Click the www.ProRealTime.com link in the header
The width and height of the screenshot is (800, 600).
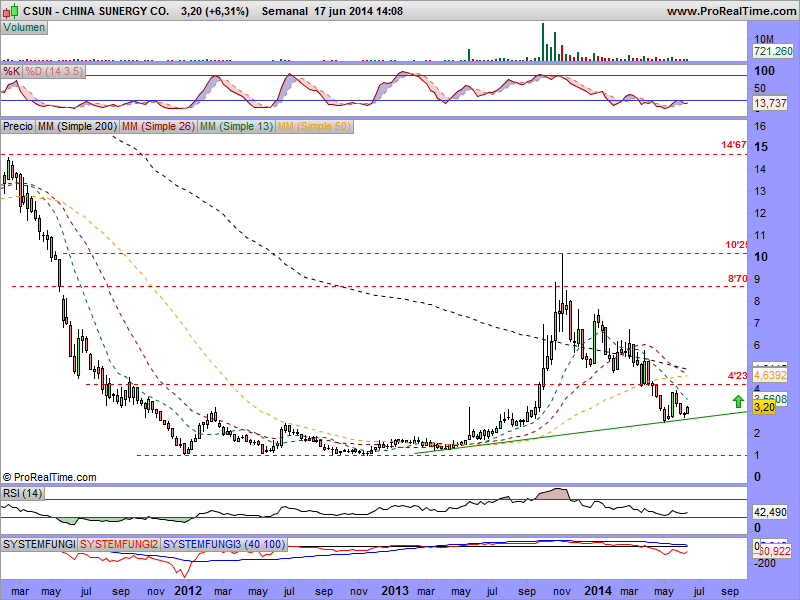[x=731, y=11]
